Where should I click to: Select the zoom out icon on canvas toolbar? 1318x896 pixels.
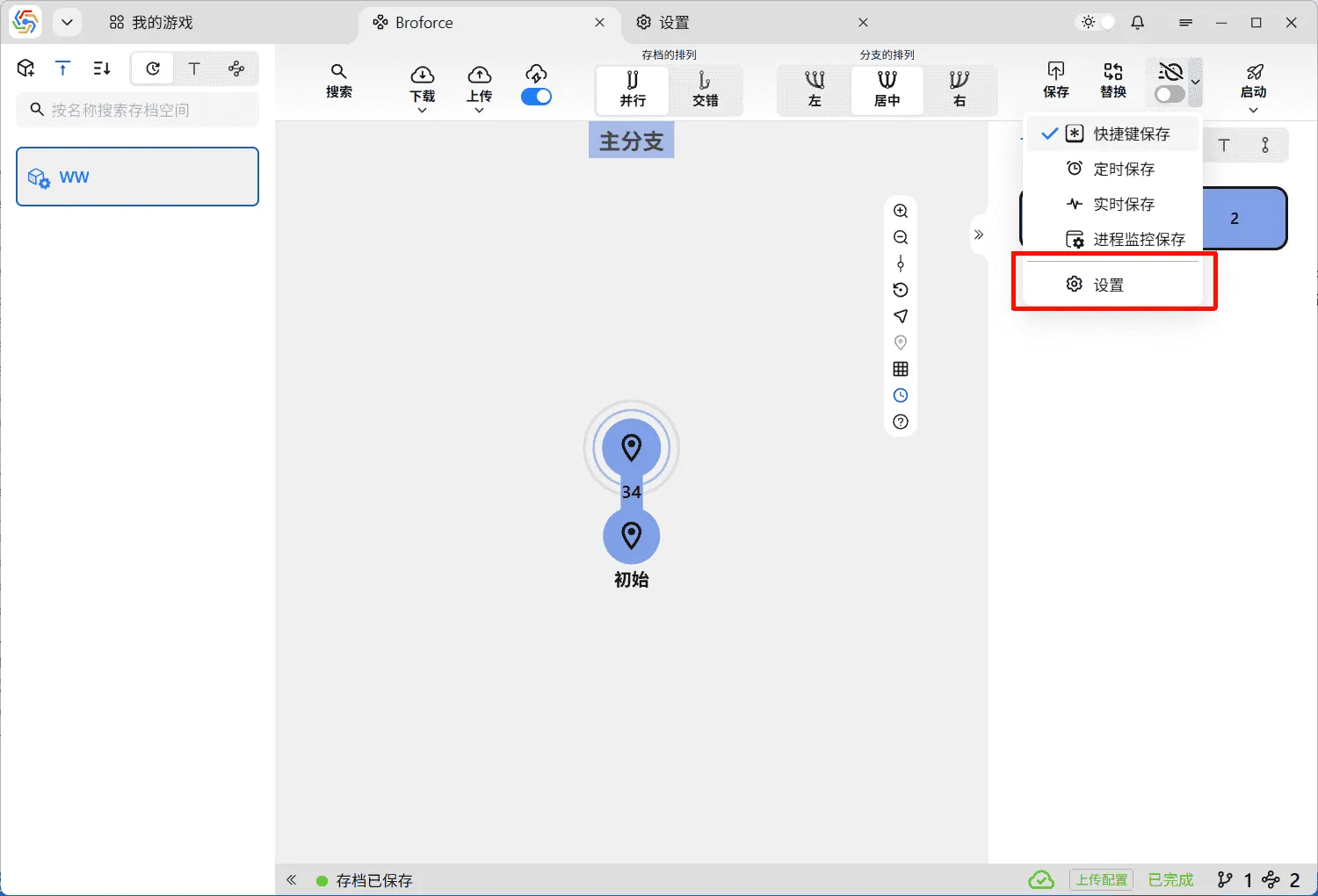(900, 237)
